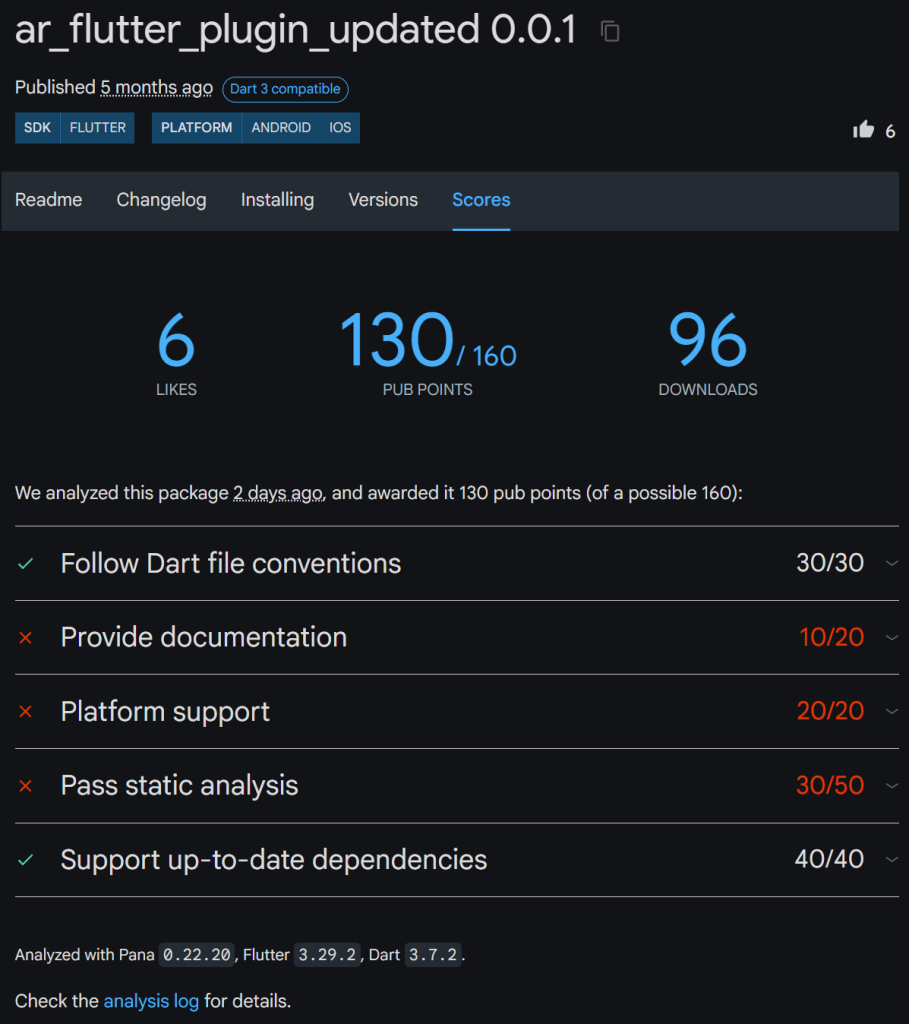The height and width of the screenshot is (1024, 909).
Task: Click the ANDROID platform tag
Action: 281,127
